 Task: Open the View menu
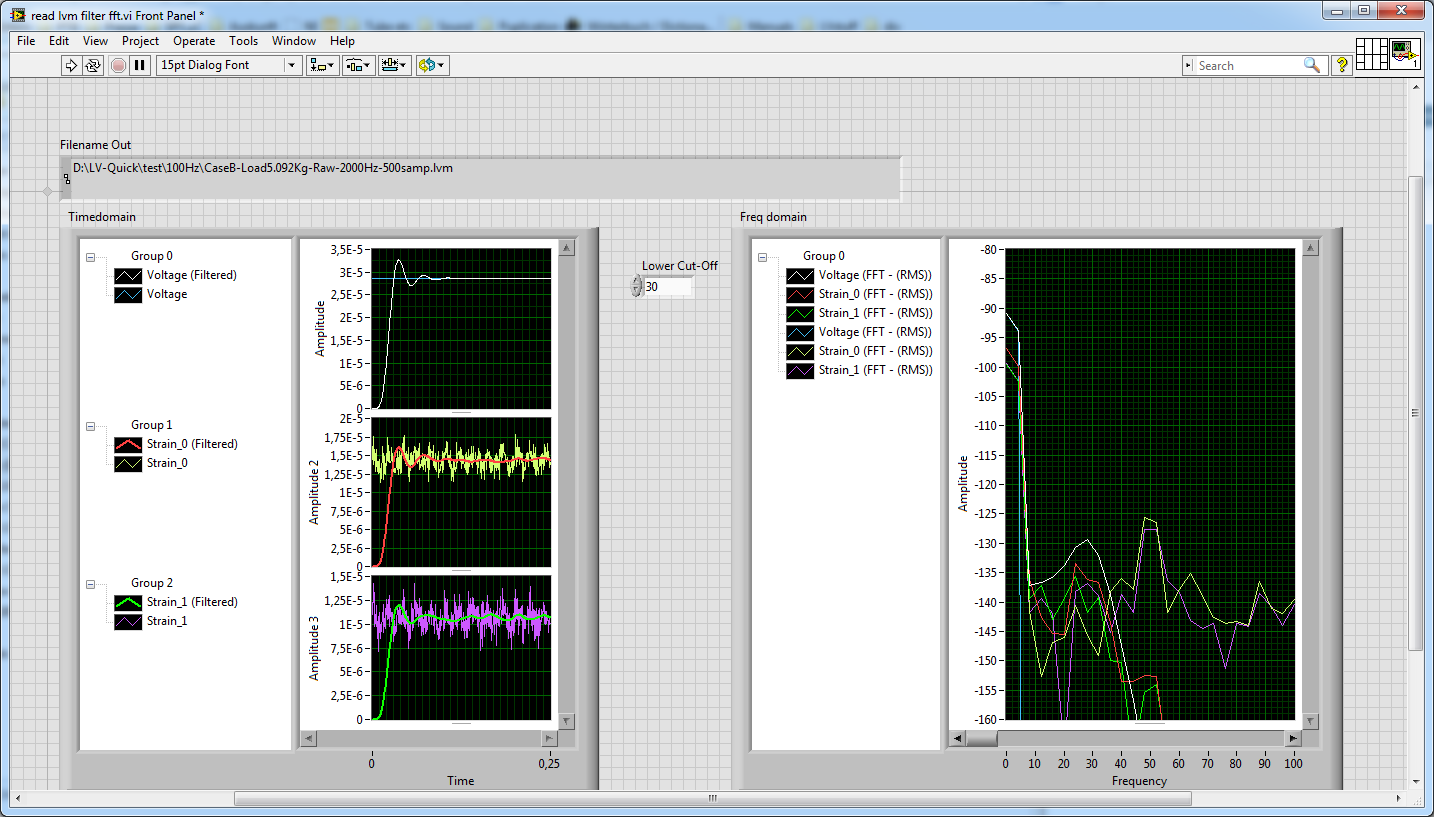95,41
